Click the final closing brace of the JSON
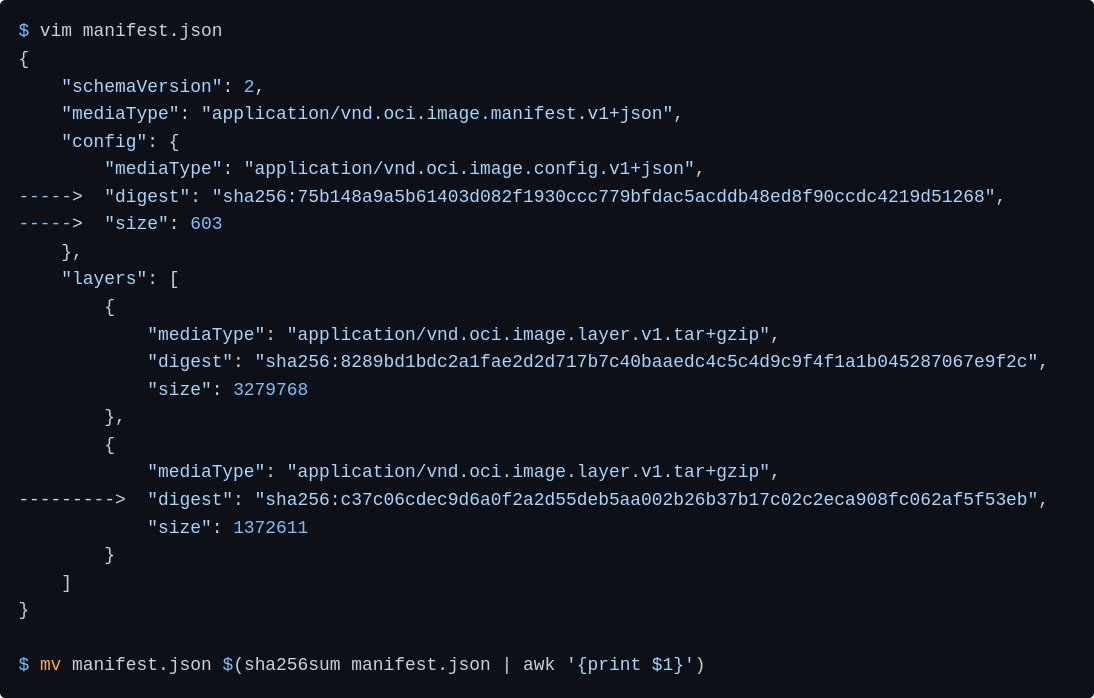This screenshot has height=698, width=1094. pos(24,610)
